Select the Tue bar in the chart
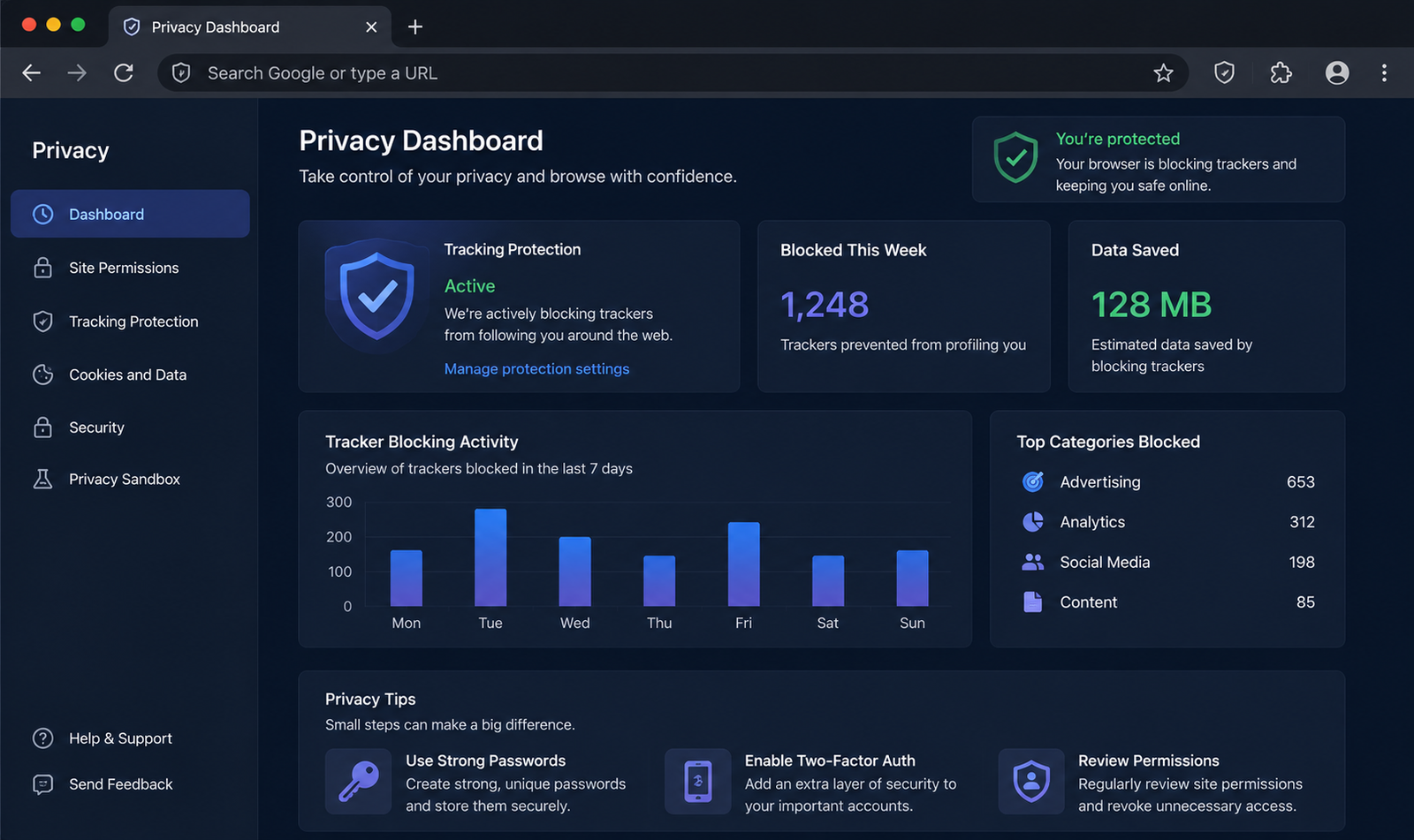This screenshot has height=840, width=1414. 490,557
